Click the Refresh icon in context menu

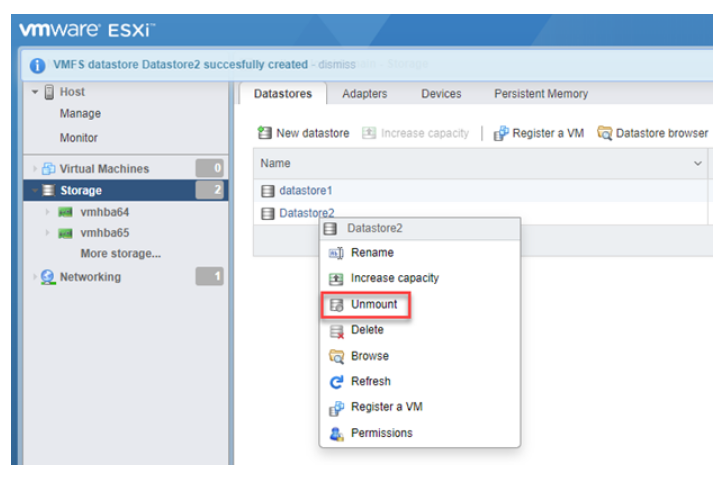[337, 382]
